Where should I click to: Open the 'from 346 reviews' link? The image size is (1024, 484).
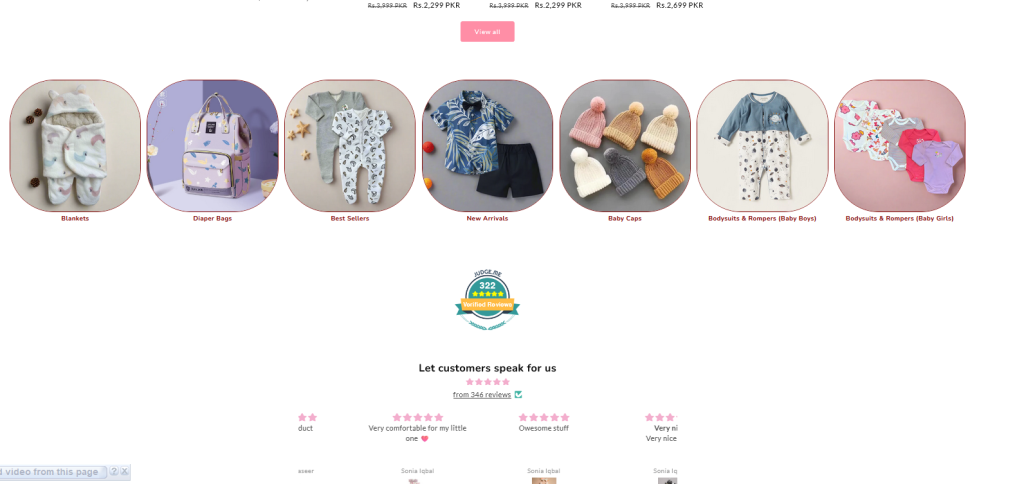(x=482, y=395)
